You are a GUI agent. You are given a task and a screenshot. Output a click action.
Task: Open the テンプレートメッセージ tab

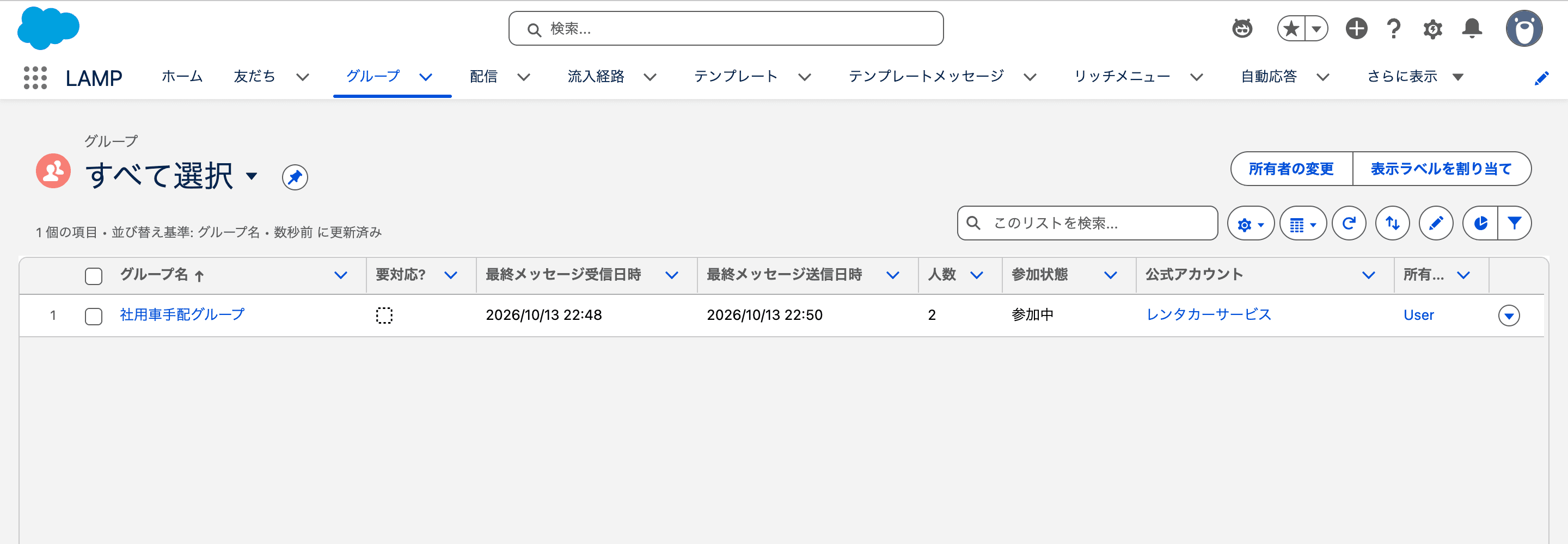(x=926, y=77)
